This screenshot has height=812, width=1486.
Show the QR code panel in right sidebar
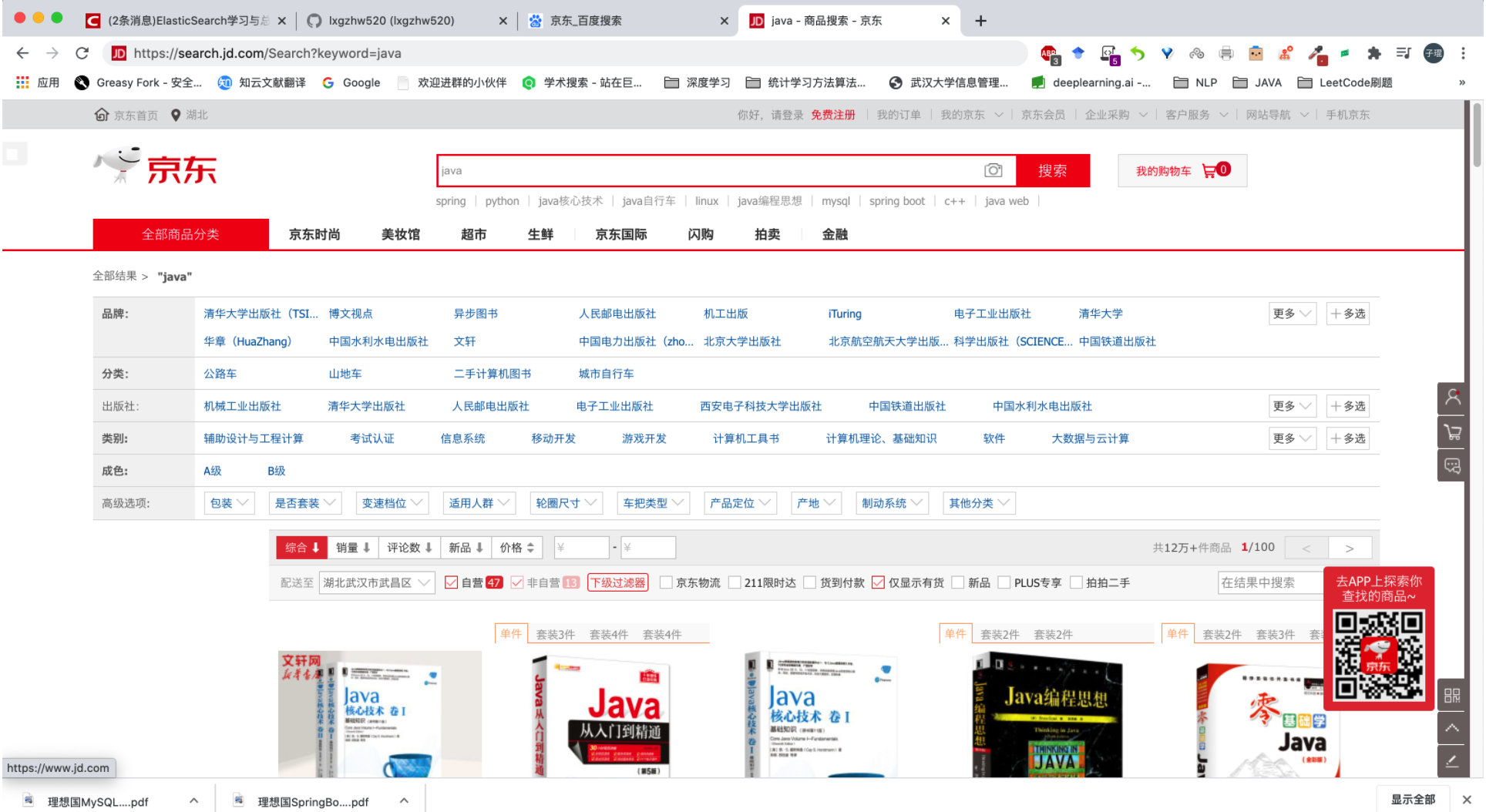point(1452,695)
